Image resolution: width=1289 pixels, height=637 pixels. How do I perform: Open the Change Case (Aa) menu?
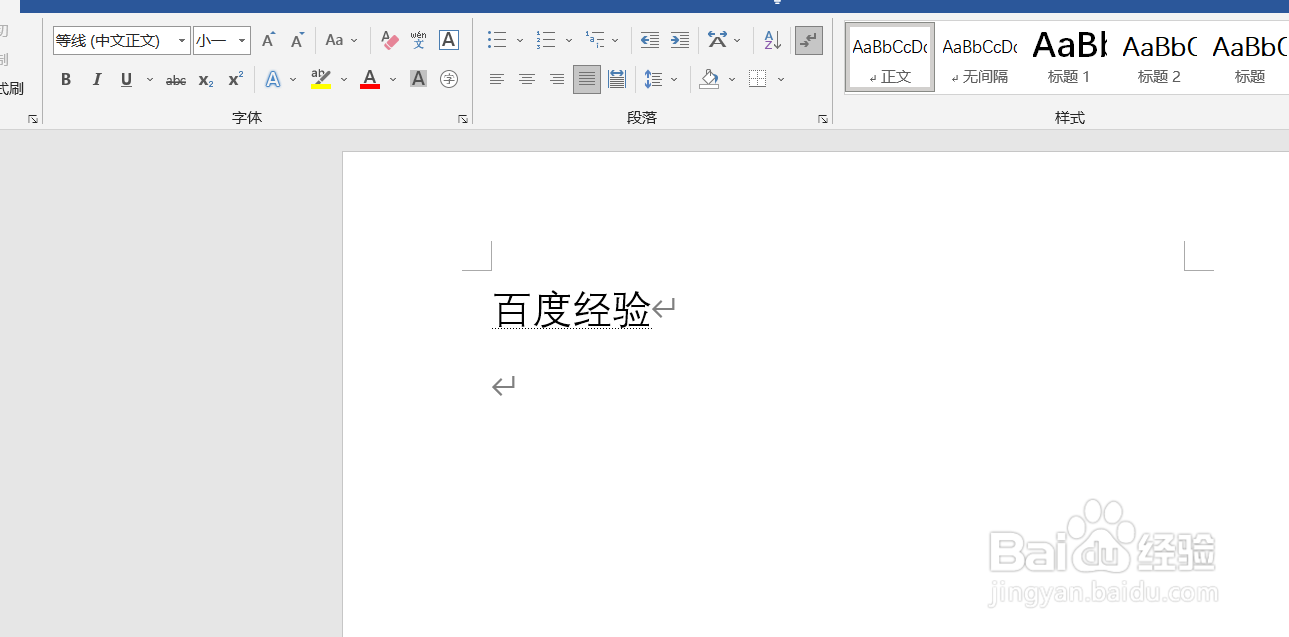(341, 40)
